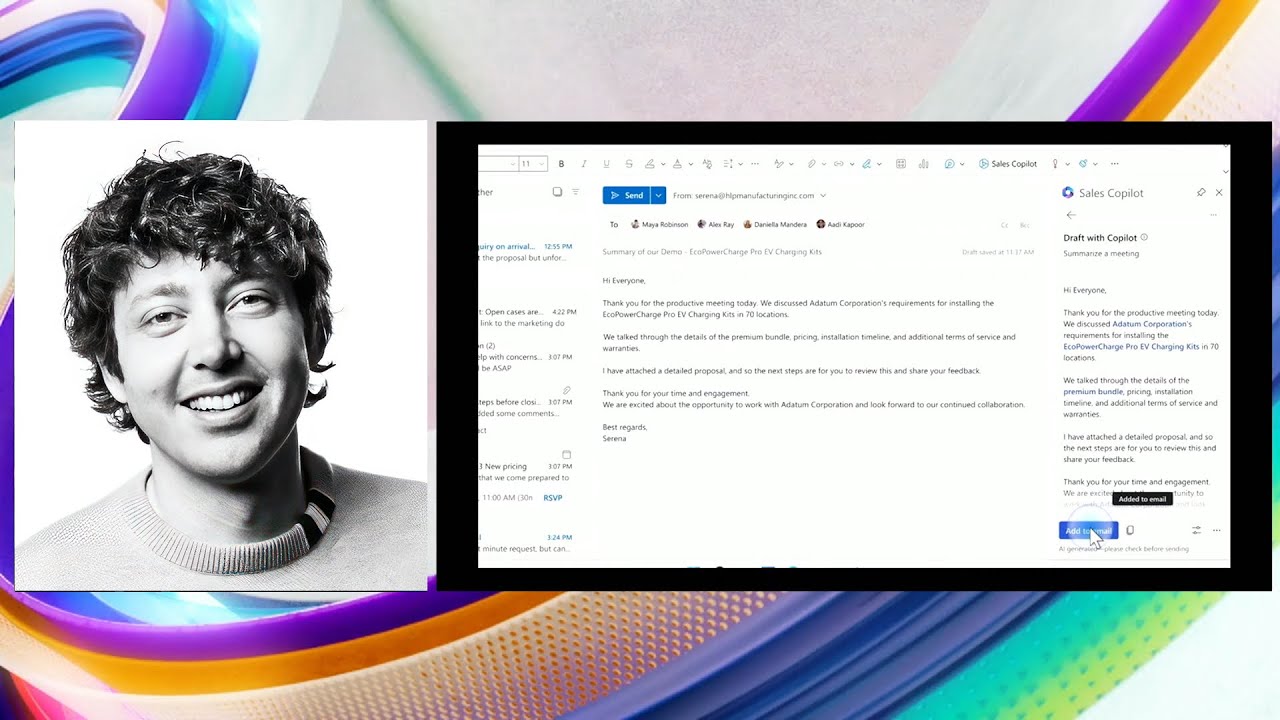Toggle bold formatting in the toolbar
The image size is (1280, 720).
pyautogui.click(x=561, y=164)
